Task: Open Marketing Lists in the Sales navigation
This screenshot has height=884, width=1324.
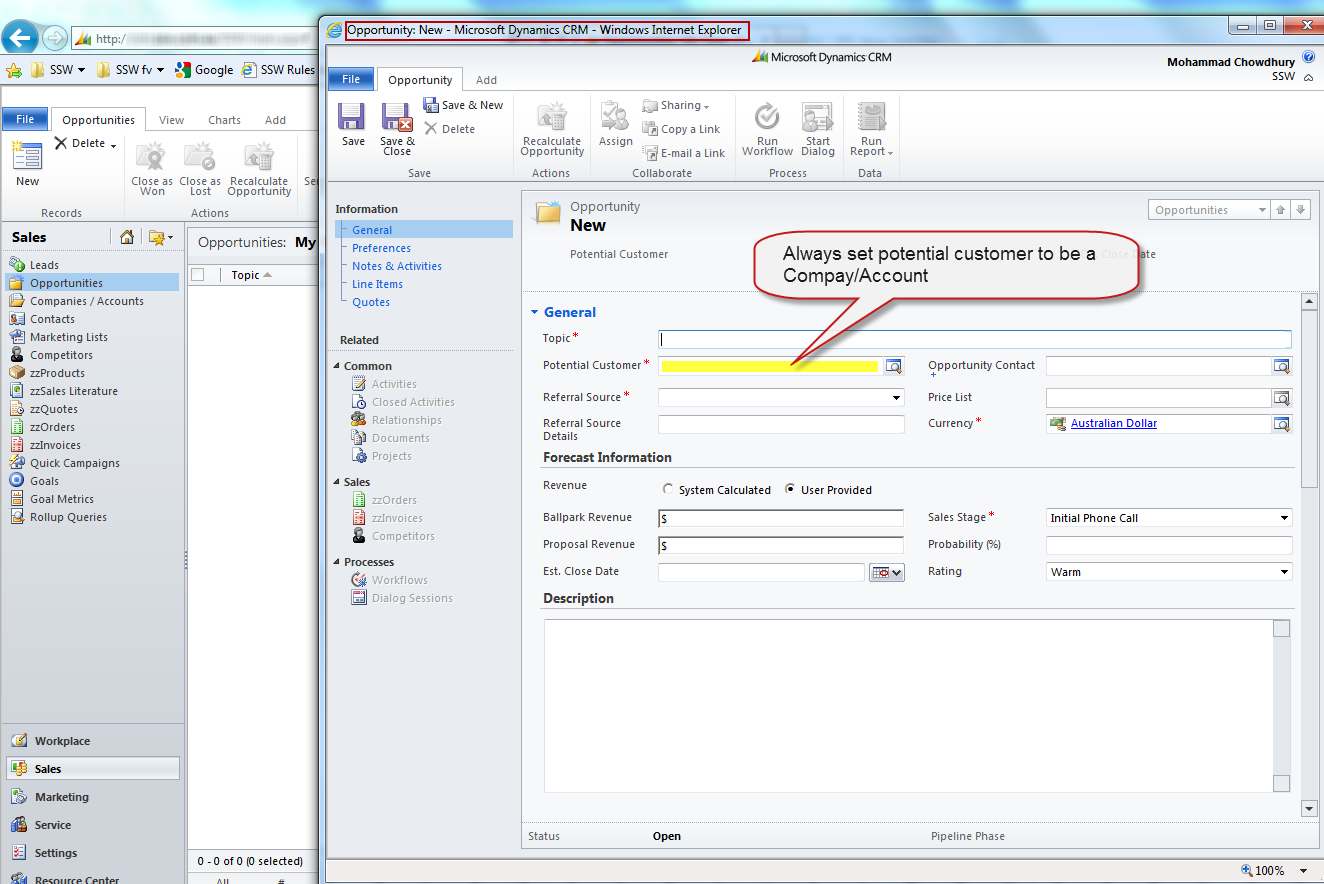Action: 68,337
